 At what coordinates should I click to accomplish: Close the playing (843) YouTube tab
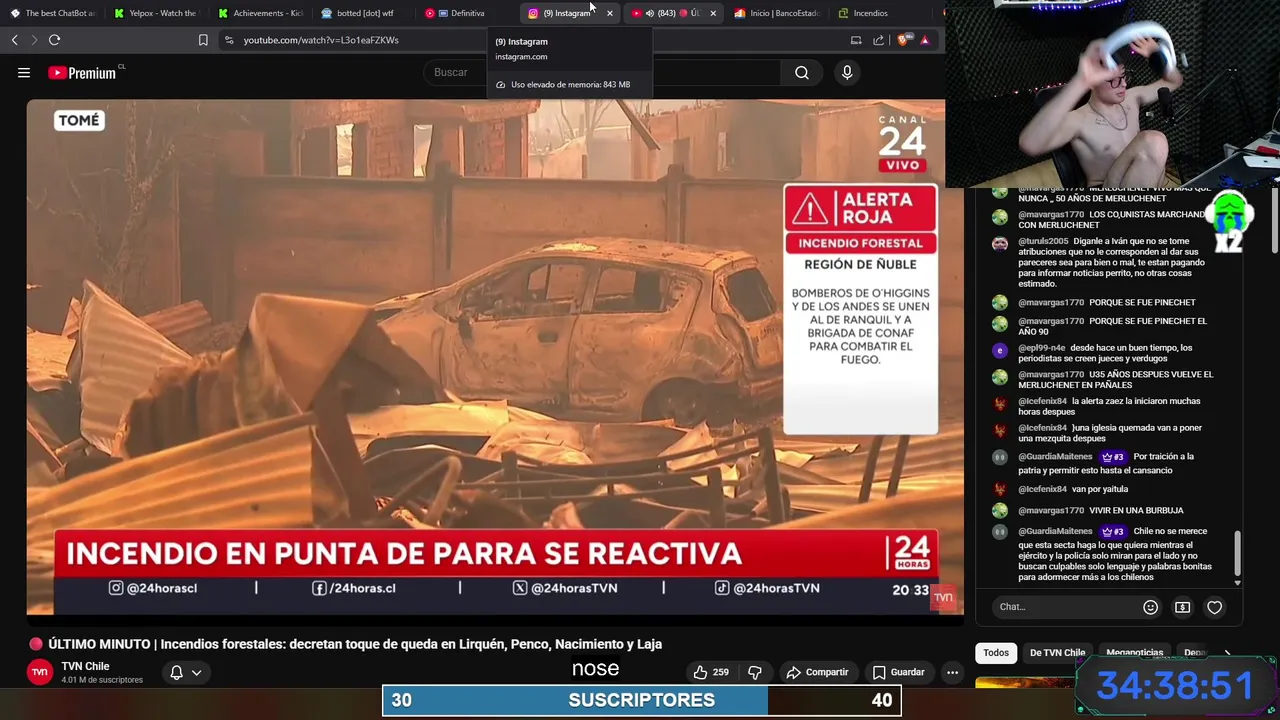click(x=713, y=13)
